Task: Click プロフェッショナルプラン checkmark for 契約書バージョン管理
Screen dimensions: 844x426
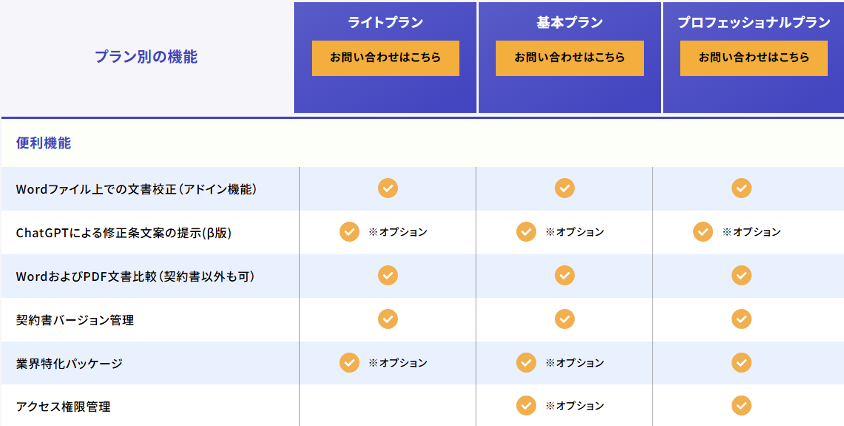Action: coord(741,319)
